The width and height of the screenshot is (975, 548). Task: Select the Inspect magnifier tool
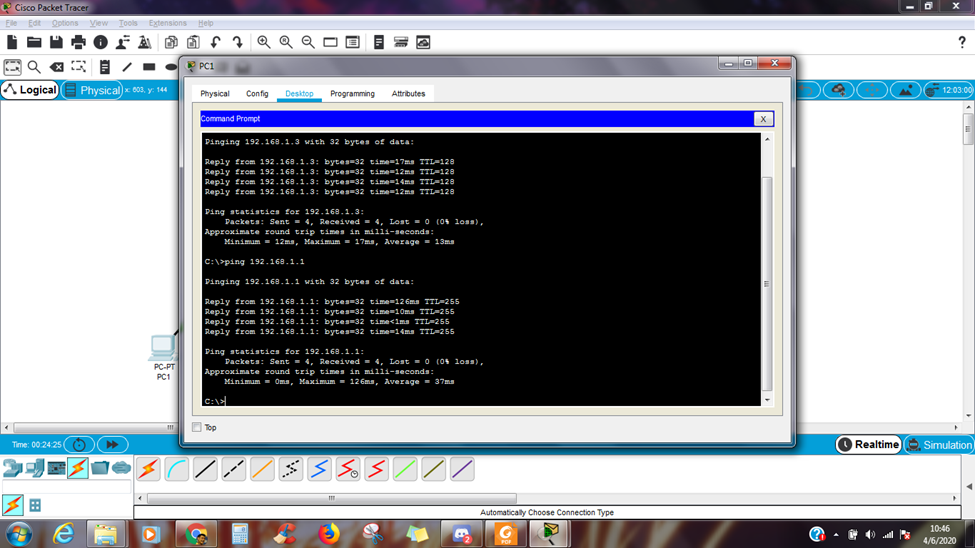[34, 67]
